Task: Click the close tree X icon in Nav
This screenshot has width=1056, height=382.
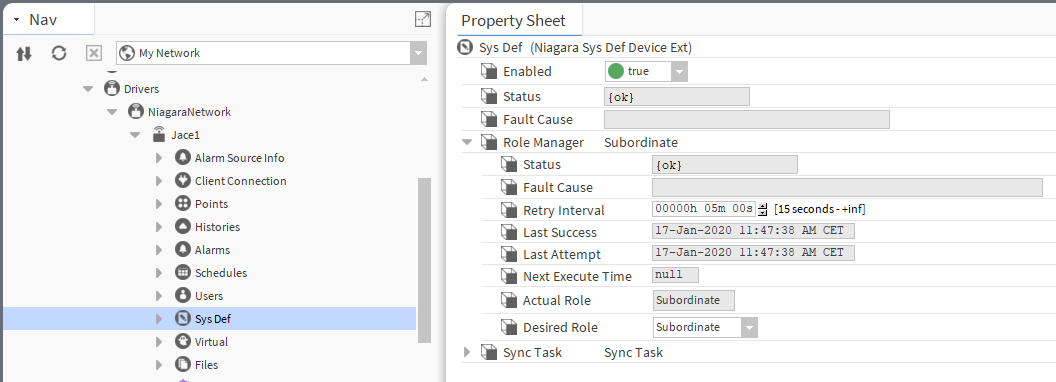Action: pos(94,53)
